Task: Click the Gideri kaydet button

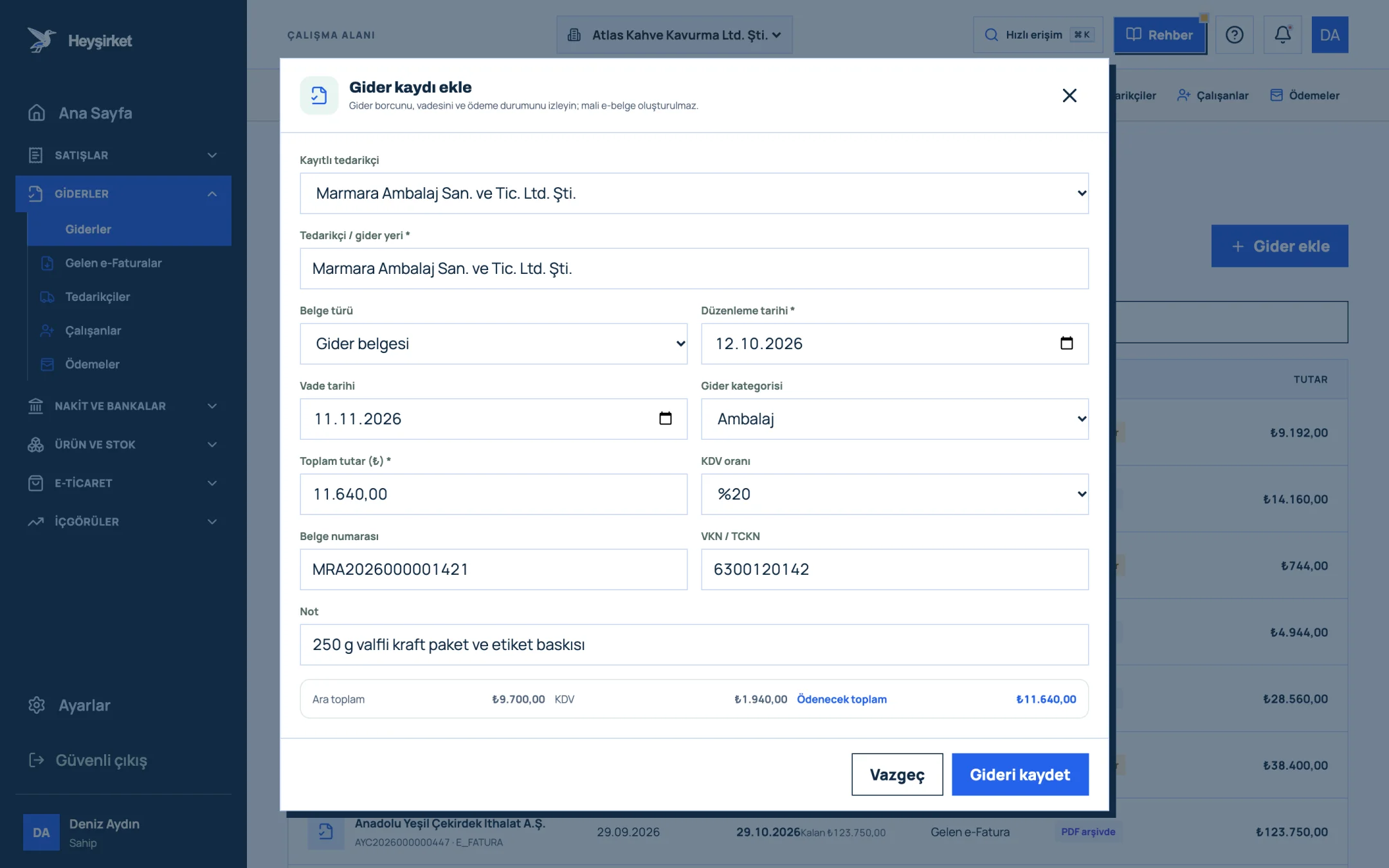Action: click(1020, 775)
